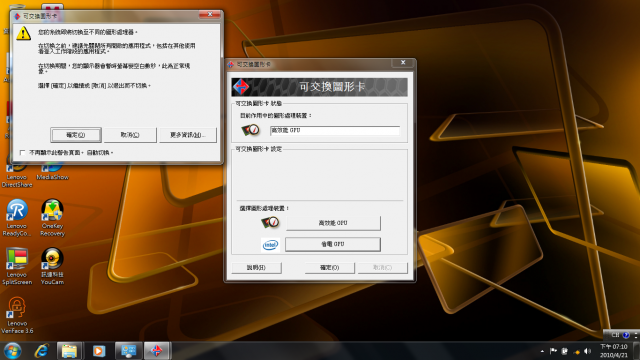Screen dimensions: 640x360
Task: Open Lenovo ReadyComm desktop shortcut
Action: pyautogui.click(x=17, y=218)
